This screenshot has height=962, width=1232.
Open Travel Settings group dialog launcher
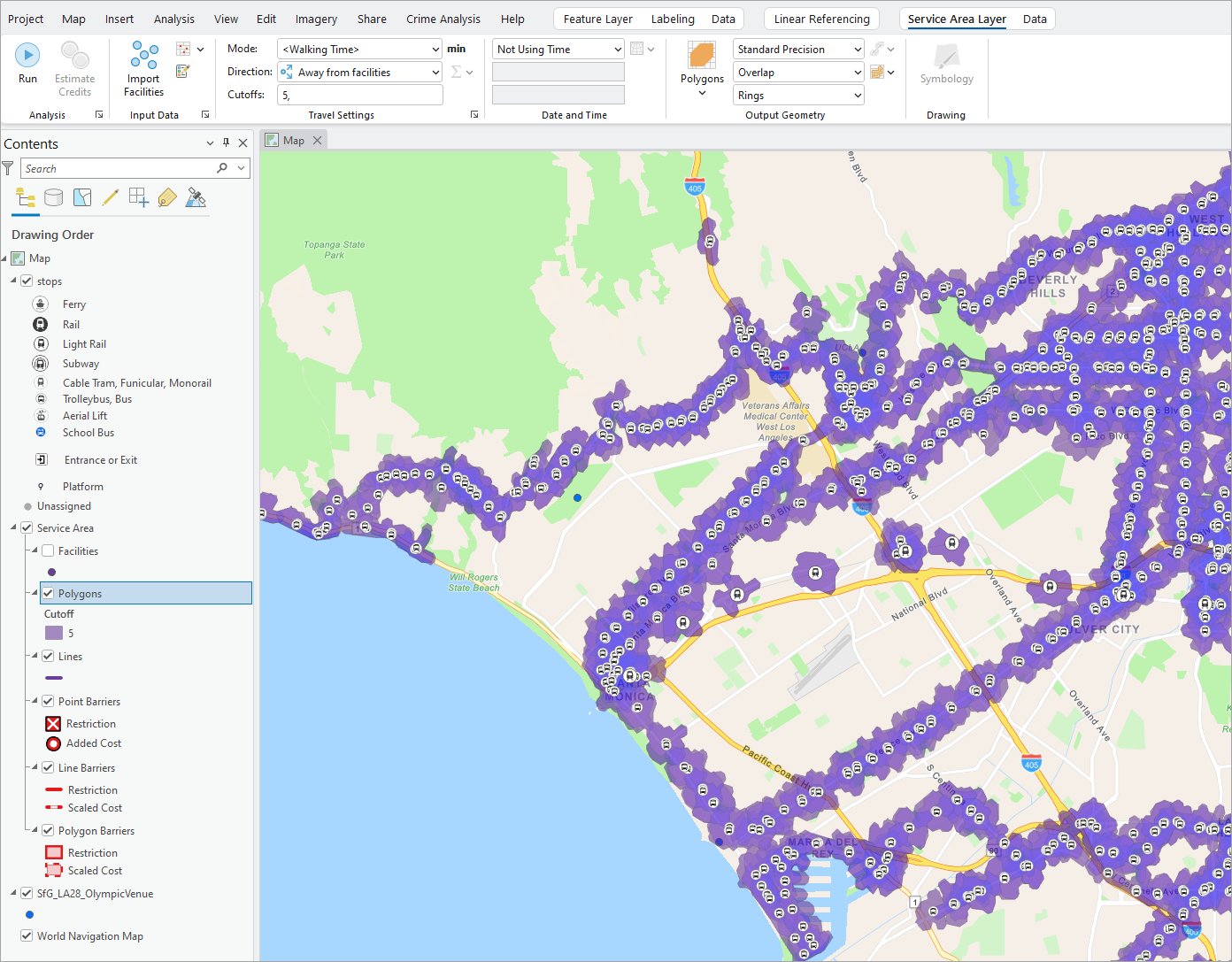pos(474,114)
